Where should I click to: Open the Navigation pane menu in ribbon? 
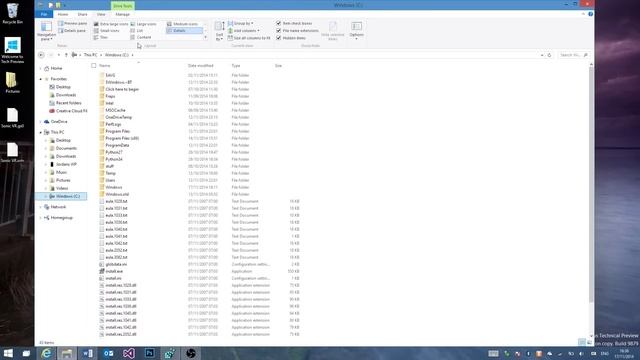coord(46,31)
